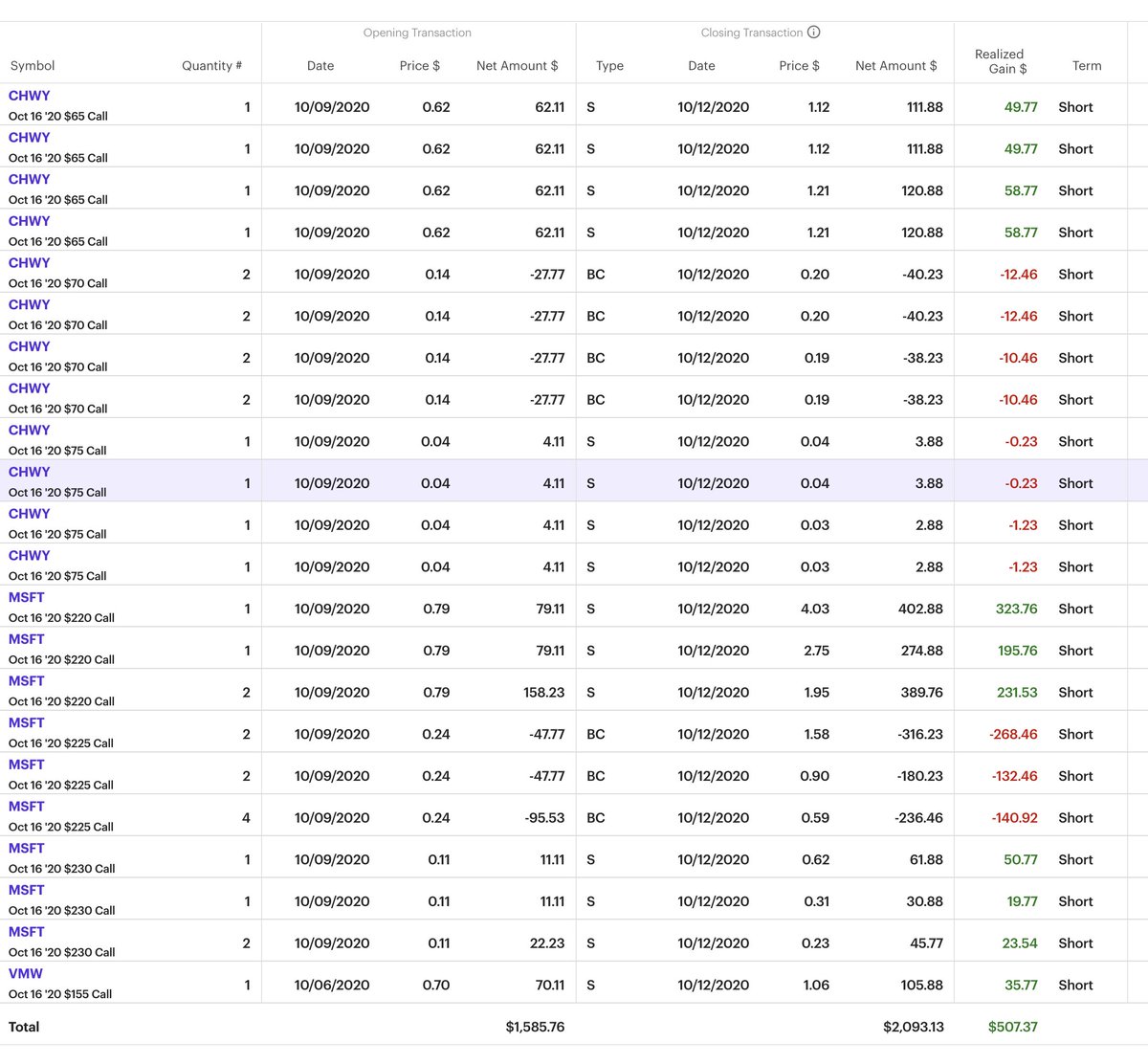Open the VMW symbol link
Image resolution: width=1148 pixels, height=1064 pixels.
[26, 973]
